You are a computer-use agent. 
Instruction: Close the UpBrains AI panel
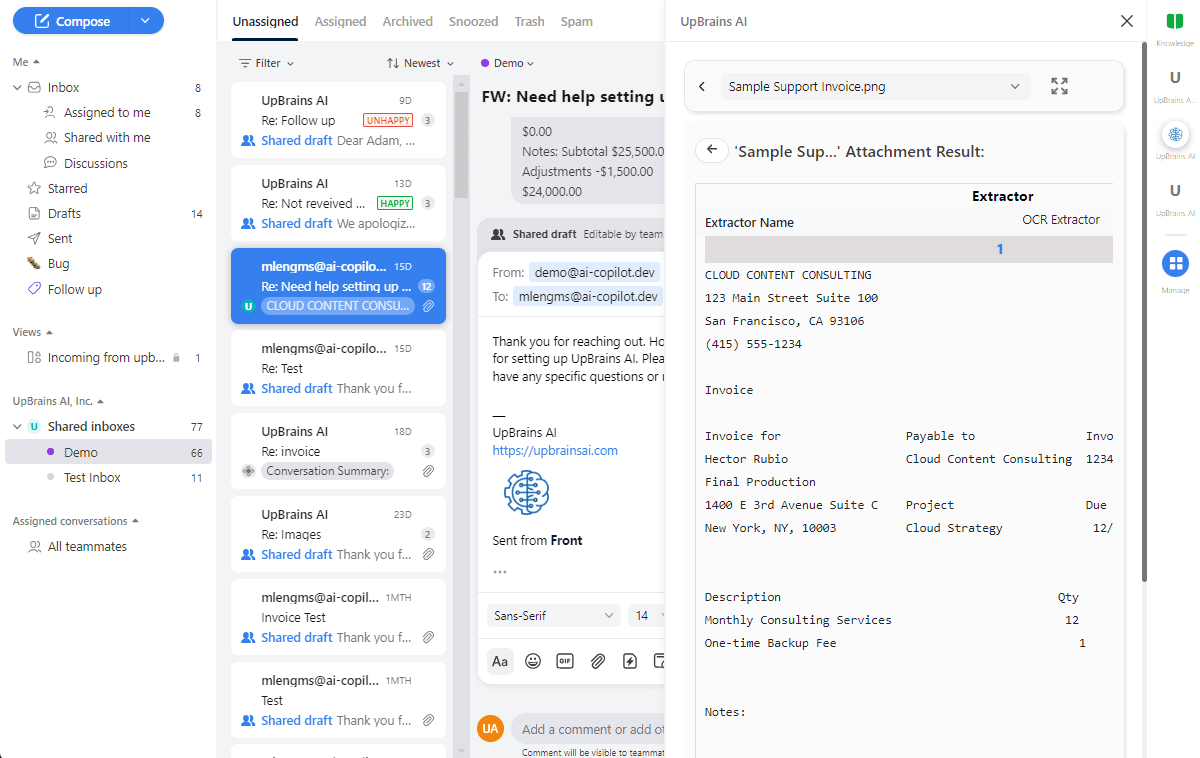coord(1127,21)
